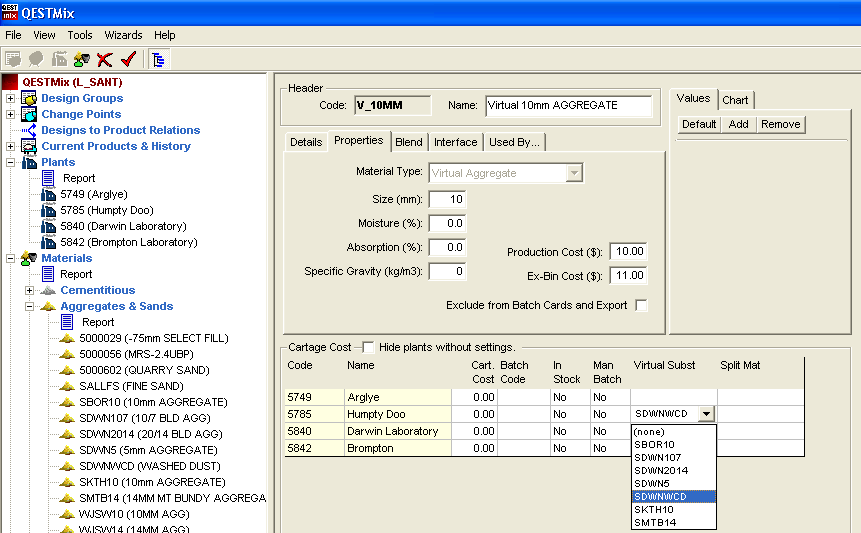Open the Wizards menu
861x533 pixels.
point(123,35)
